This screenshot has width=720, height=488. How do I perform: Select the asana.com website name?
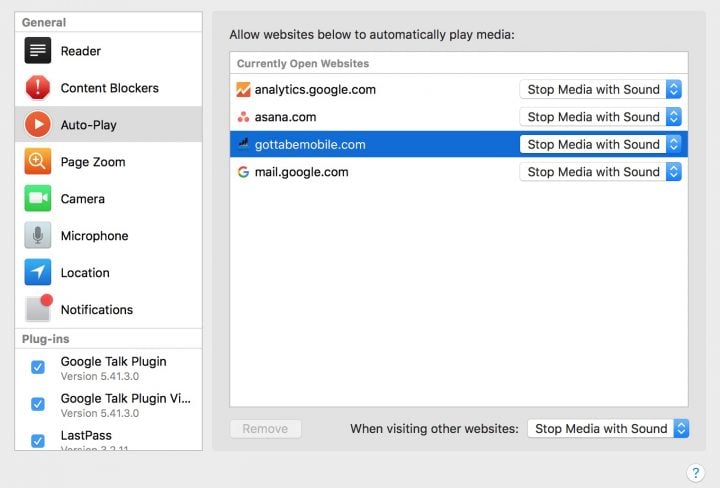285,117
